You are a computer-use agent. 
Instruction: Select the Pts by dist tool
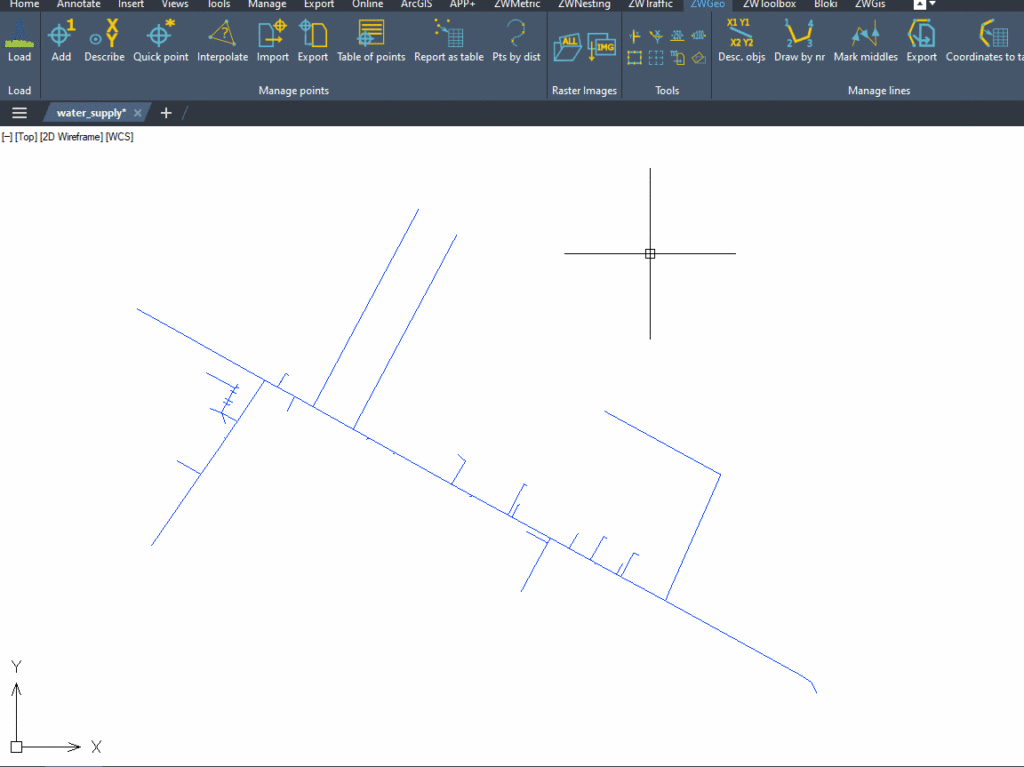click(x=516, y=41)
